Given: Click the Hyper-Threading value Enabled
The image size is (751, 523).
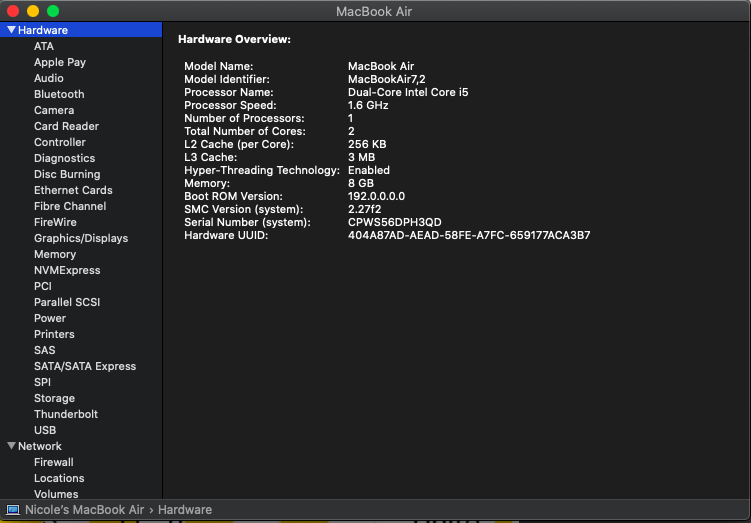Looking at the screenshot, I should coord(369,171).
